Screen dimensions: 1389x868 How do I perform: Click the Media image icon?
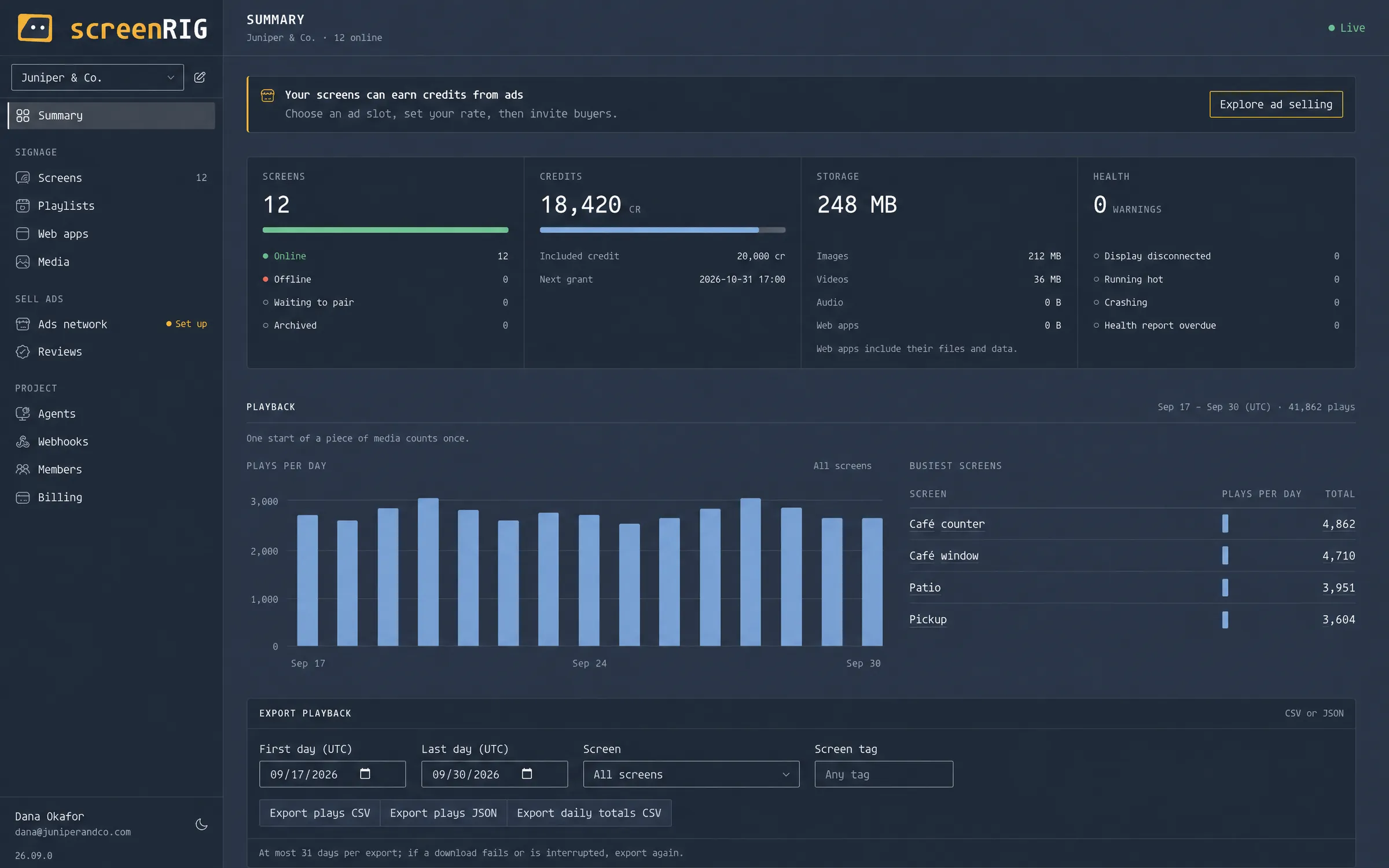point(23,262)
